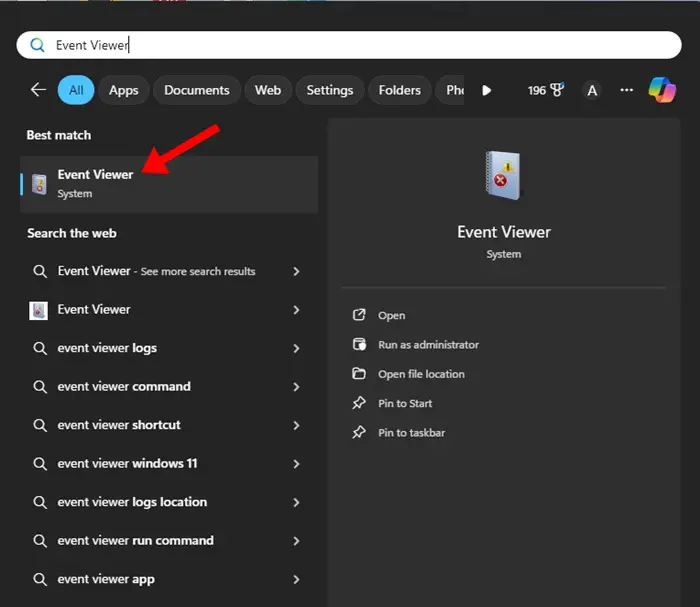Expand chevron for 'event viewer windows 11'
This screenshot has height=607, width=700.
click(x=296, y=464)
